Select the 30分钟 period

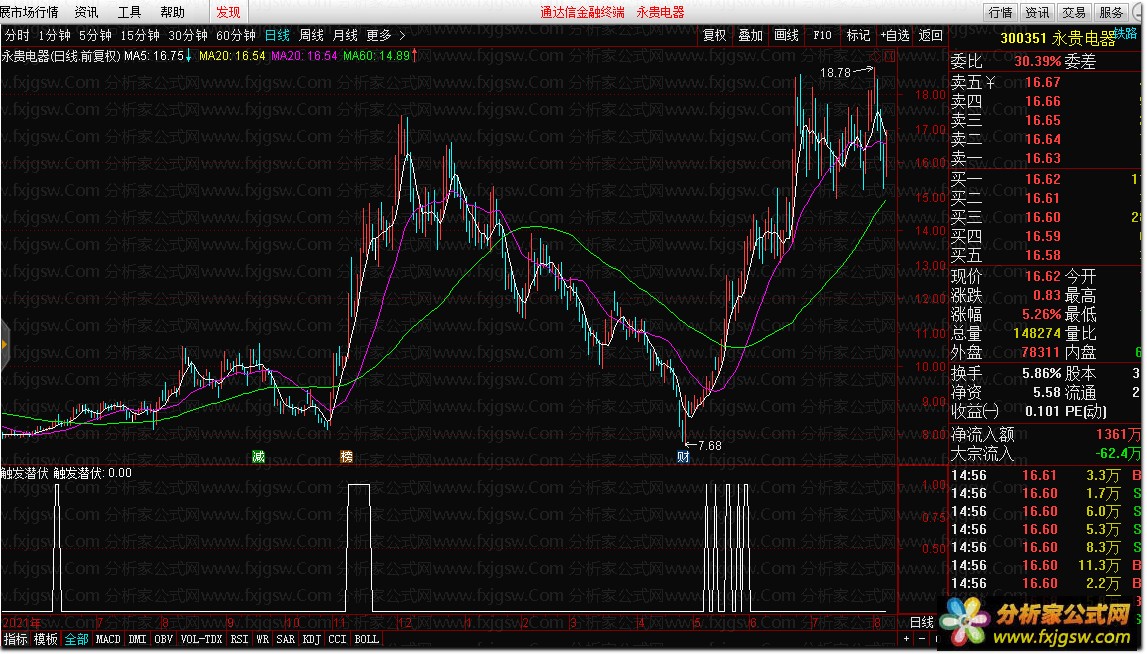(188, 35)
